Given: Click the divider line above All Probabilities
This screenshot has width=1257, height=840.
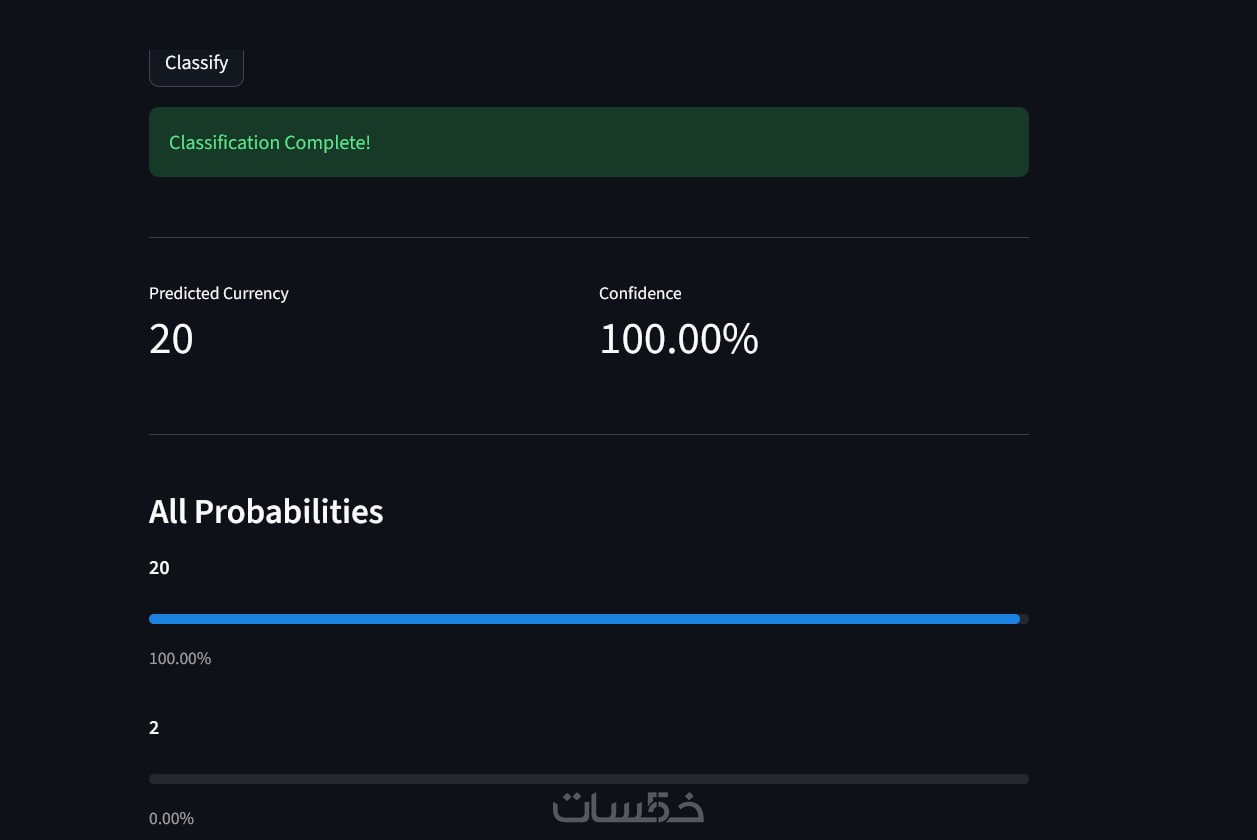Looking at the screenshot, I should click(x=588, y=434).
